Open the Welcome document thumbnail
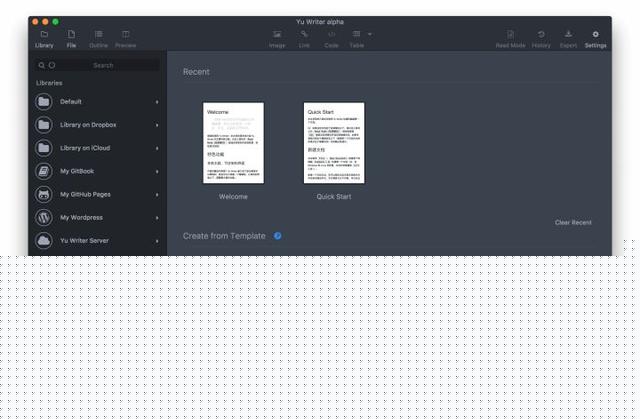Screen dimensions: 640x419 [x=233, y=143]
